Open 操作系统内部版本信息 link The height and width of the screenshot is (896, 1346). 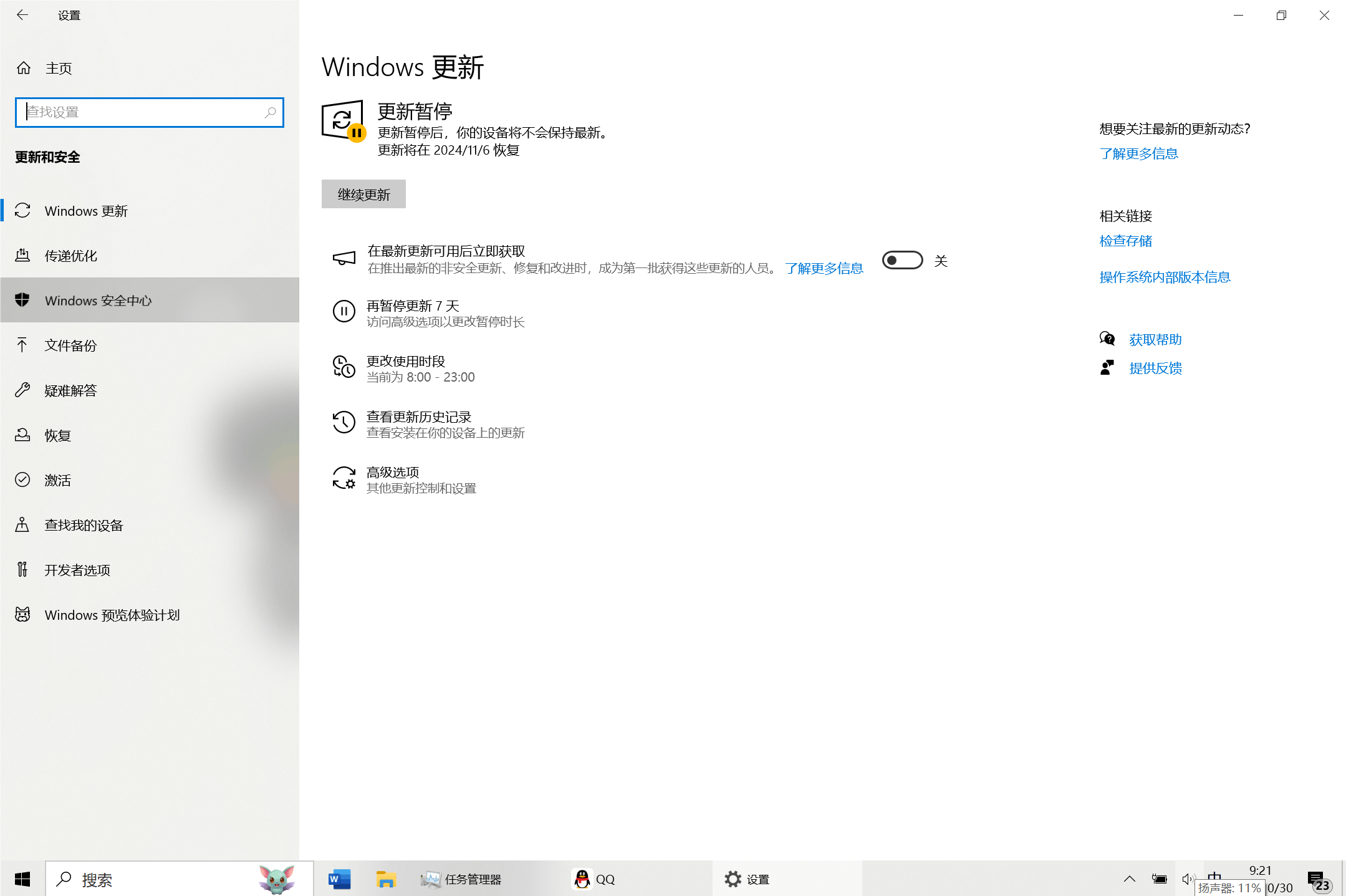click(1164, 277)
